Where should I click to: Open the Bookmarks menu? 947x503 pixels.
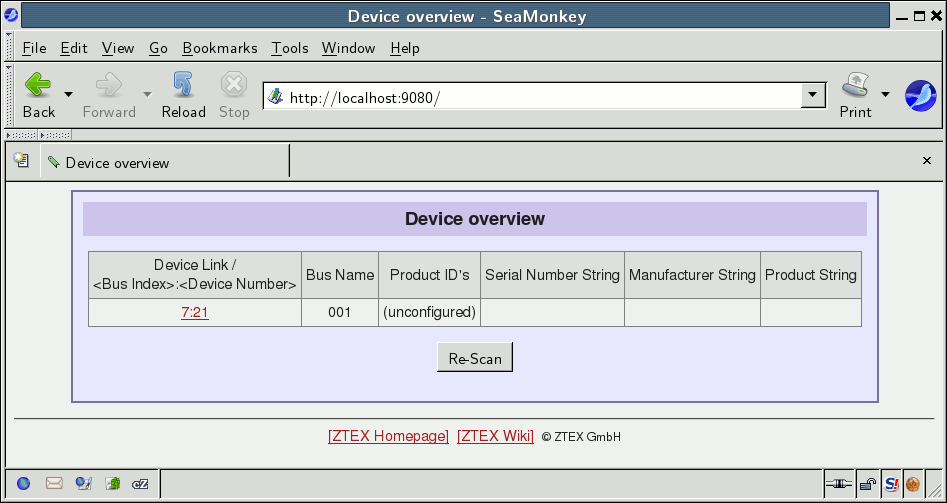[219, 48]
